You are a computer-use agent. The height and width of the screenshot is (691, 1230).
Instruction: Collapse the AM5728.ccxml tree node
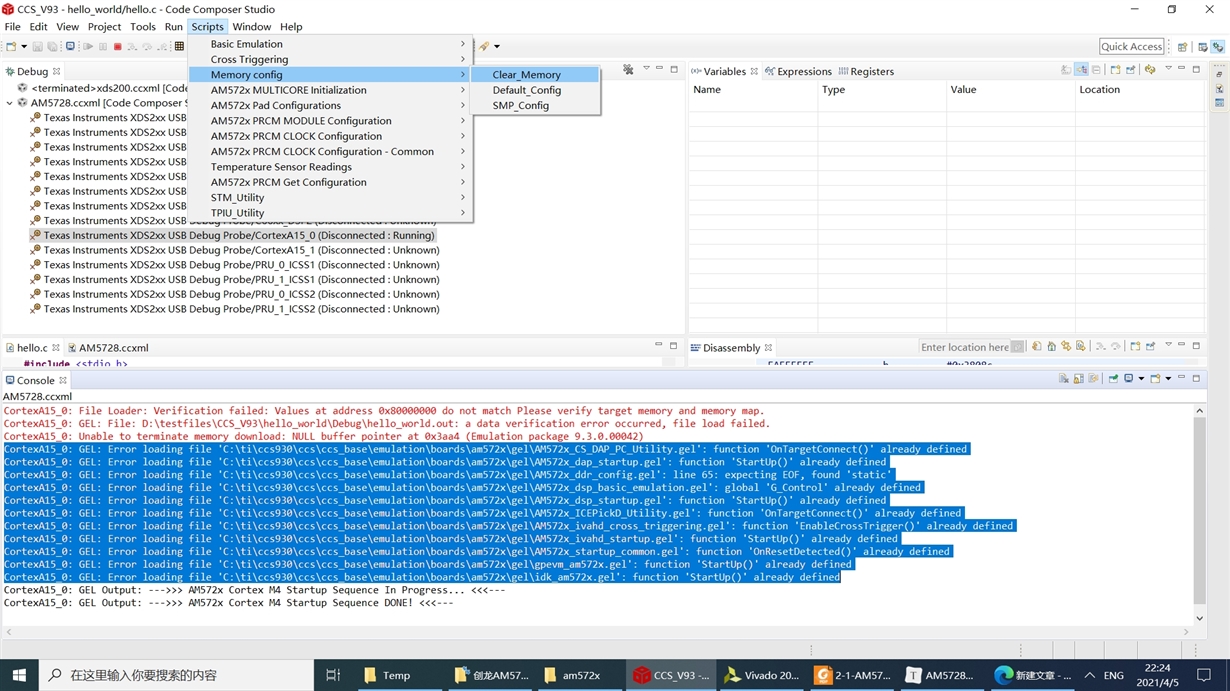tap(10, 102)
